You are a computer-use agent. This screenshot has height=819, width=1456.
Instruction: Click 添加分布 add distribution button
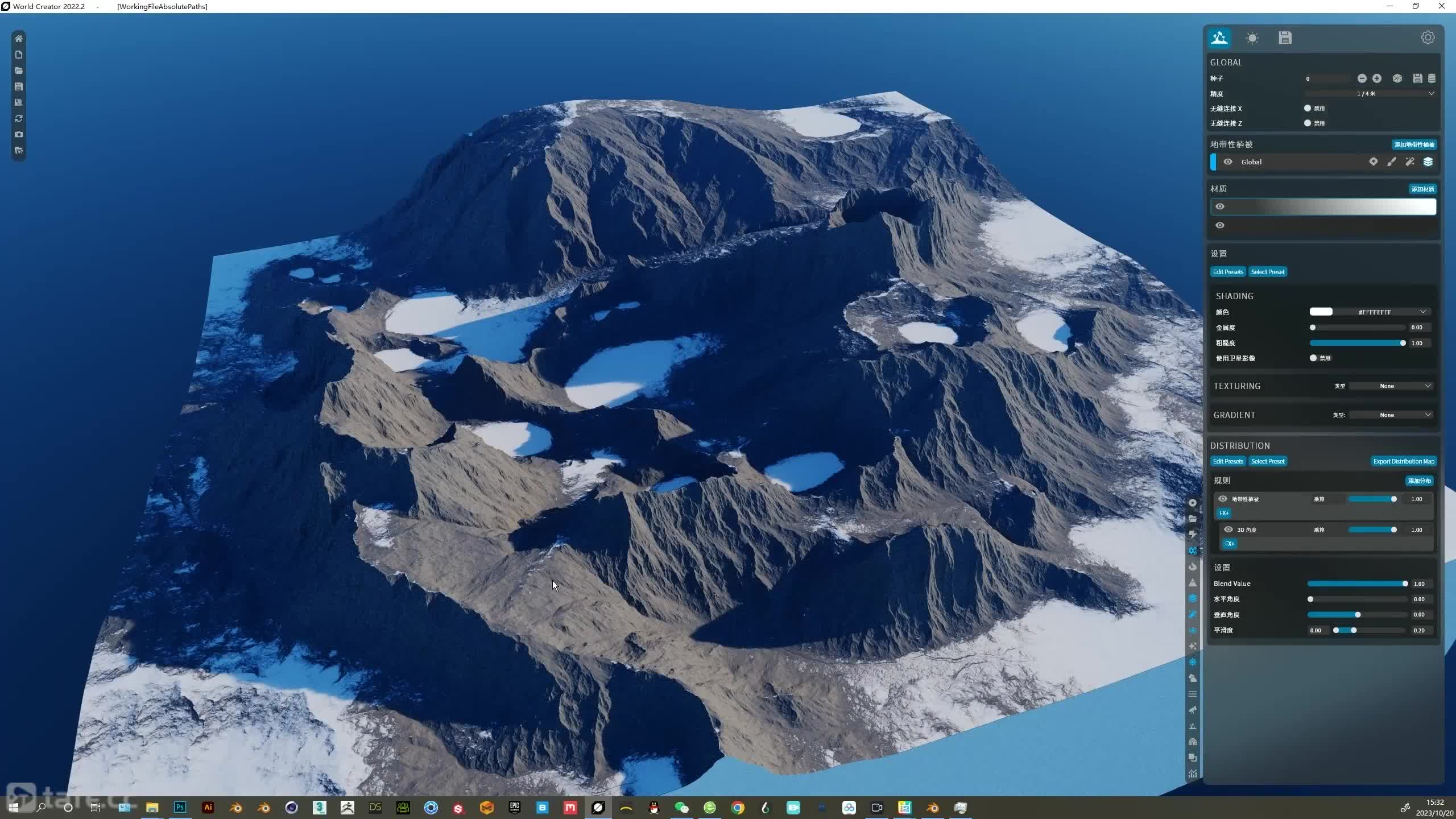(x=1419, y=481)
